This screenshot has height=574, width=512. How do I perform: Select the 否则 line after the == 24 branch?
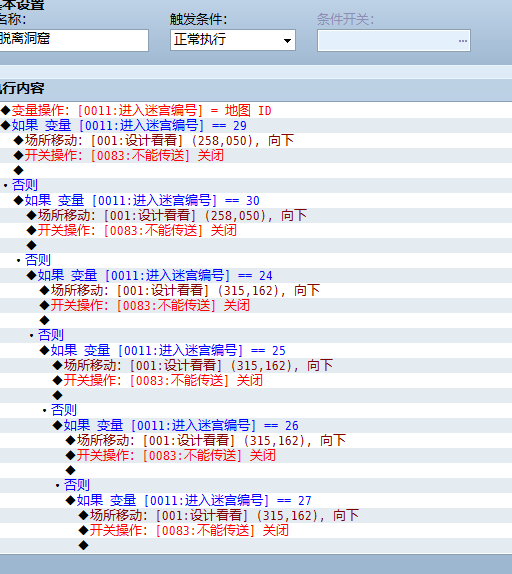256,335
